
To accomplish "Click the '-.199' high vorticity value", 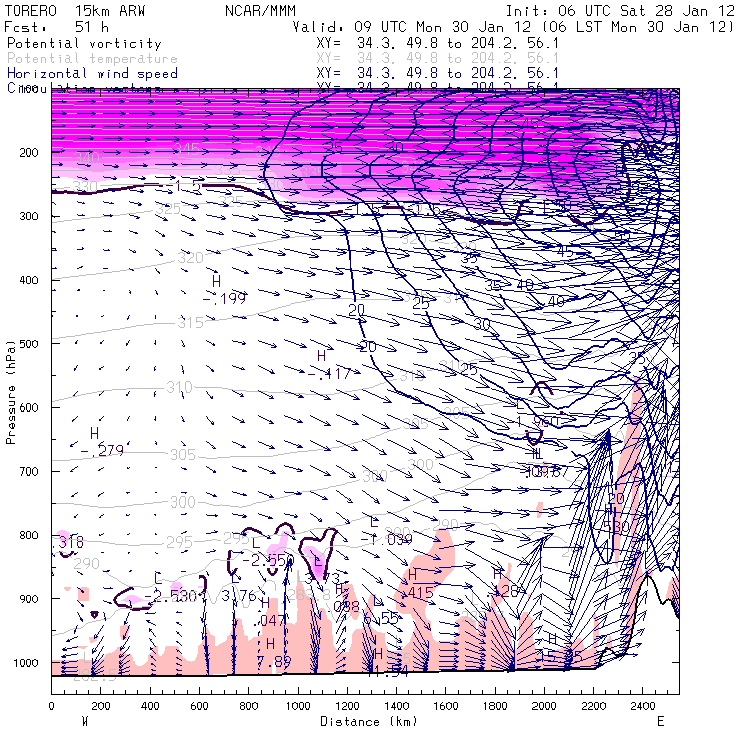I will (x=224, y=299).
